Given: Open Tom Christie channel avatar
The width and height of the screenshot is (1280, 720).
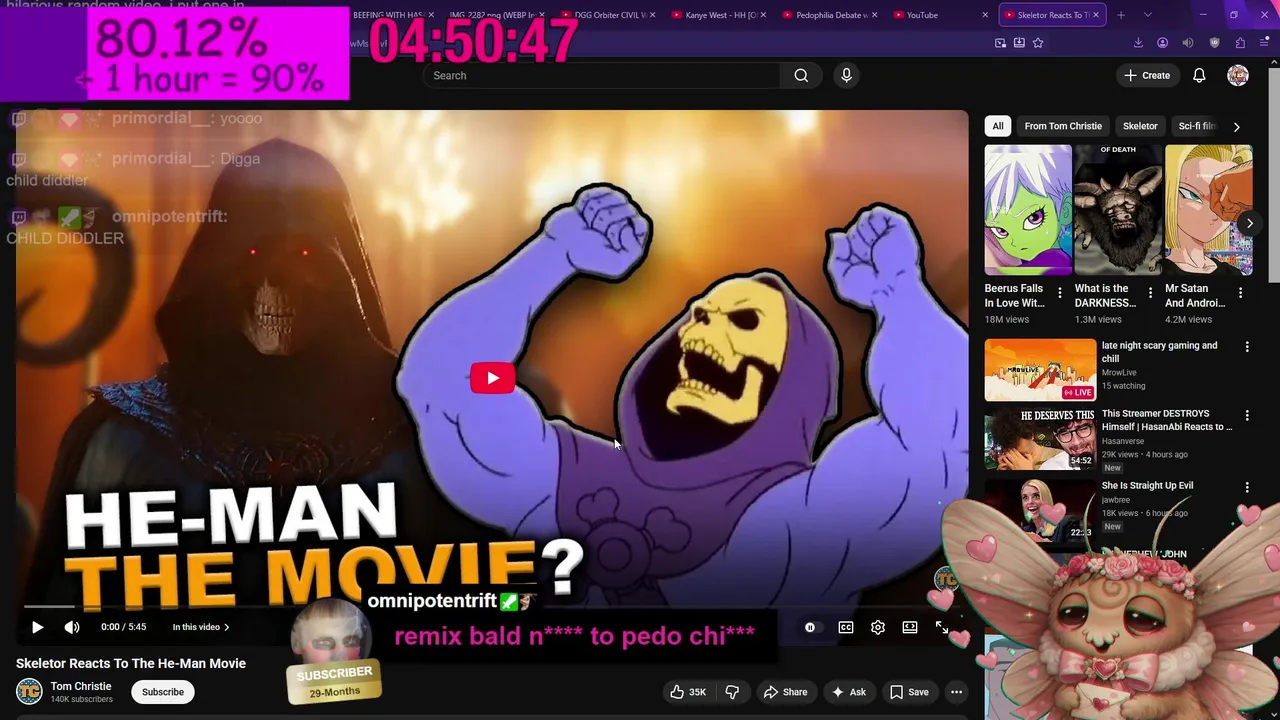Looking at the screenshot, I should pos(29,691).
